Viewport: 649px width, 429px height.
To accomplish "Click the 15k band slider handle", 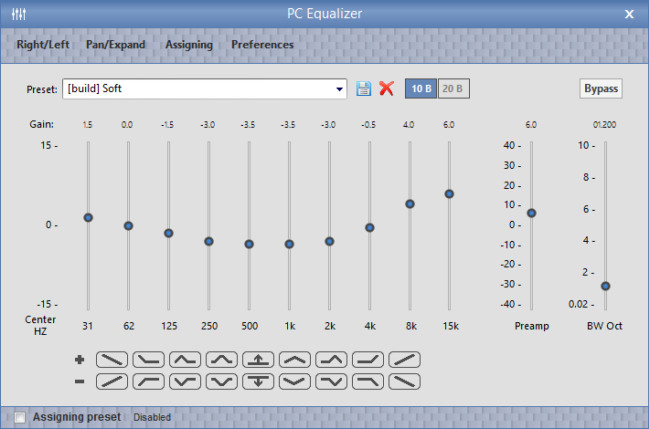I will pyautogui.click(x=449, y=194).
